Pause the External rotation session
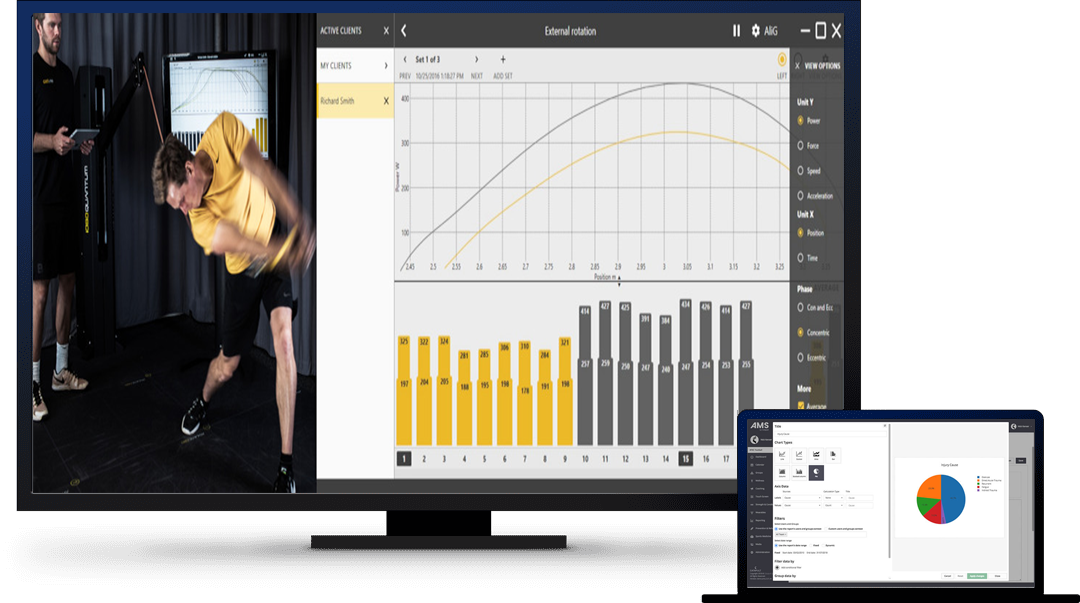This screenshot has width=1080, height=603. click(x=736, y=30)
